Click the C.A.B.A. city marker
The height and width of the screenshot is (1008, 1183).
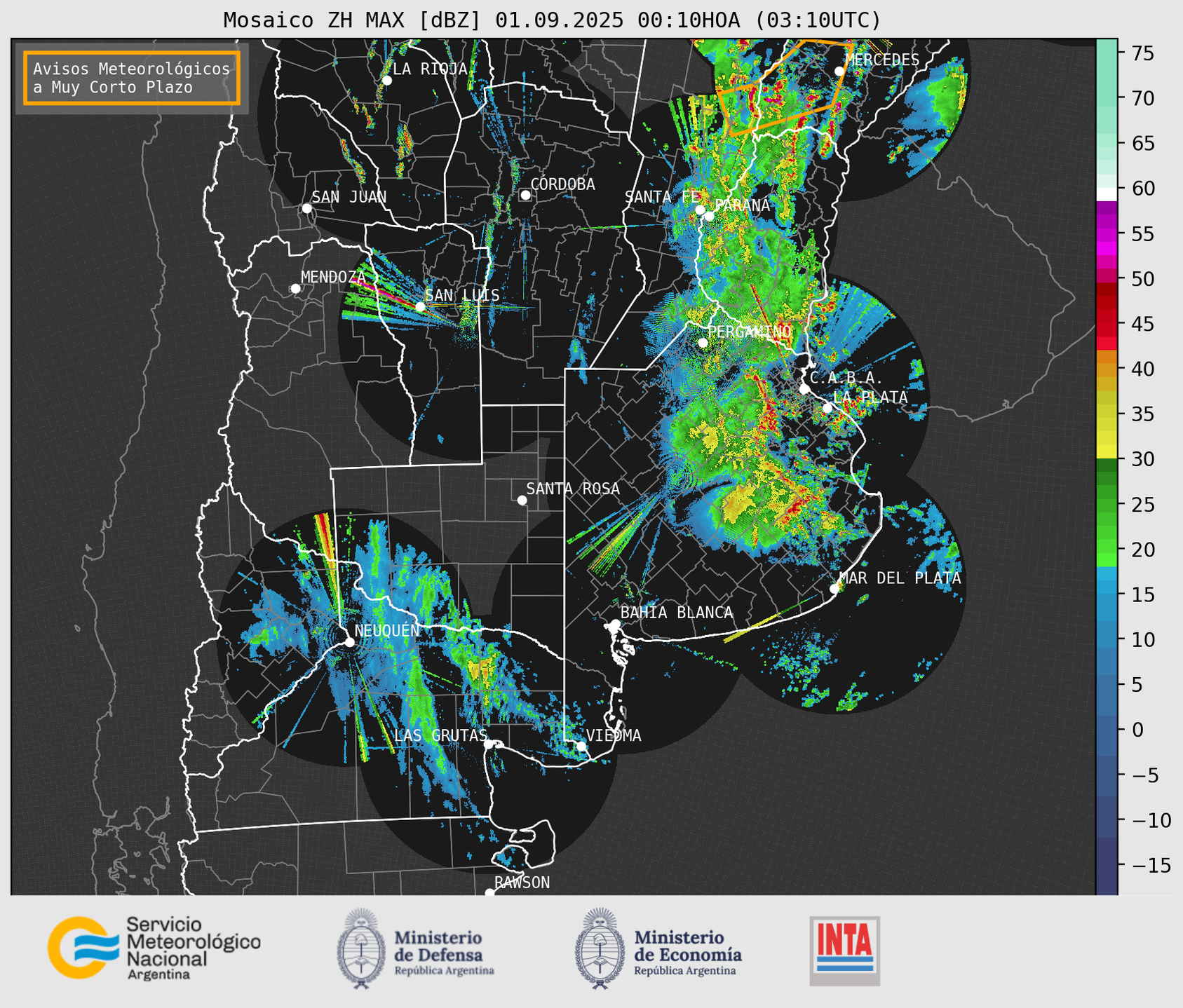[805, 389]
